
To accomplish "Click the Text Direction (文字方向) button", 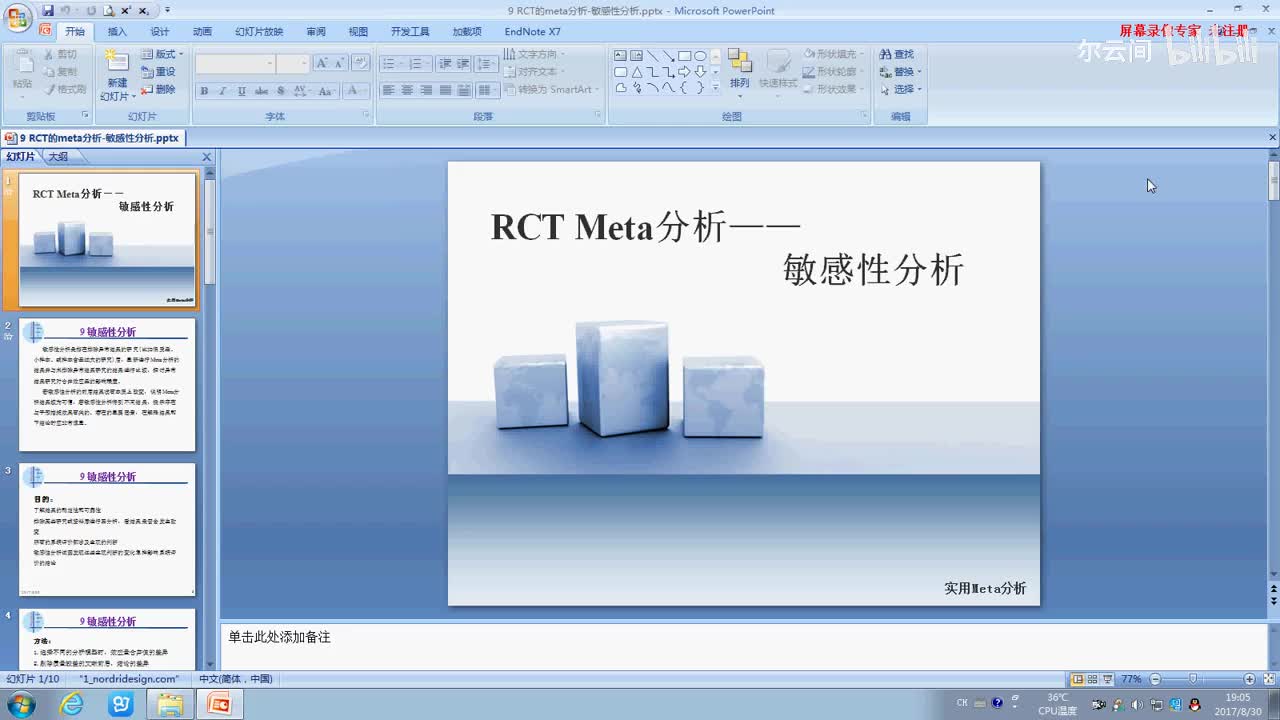I will (536, 55).
